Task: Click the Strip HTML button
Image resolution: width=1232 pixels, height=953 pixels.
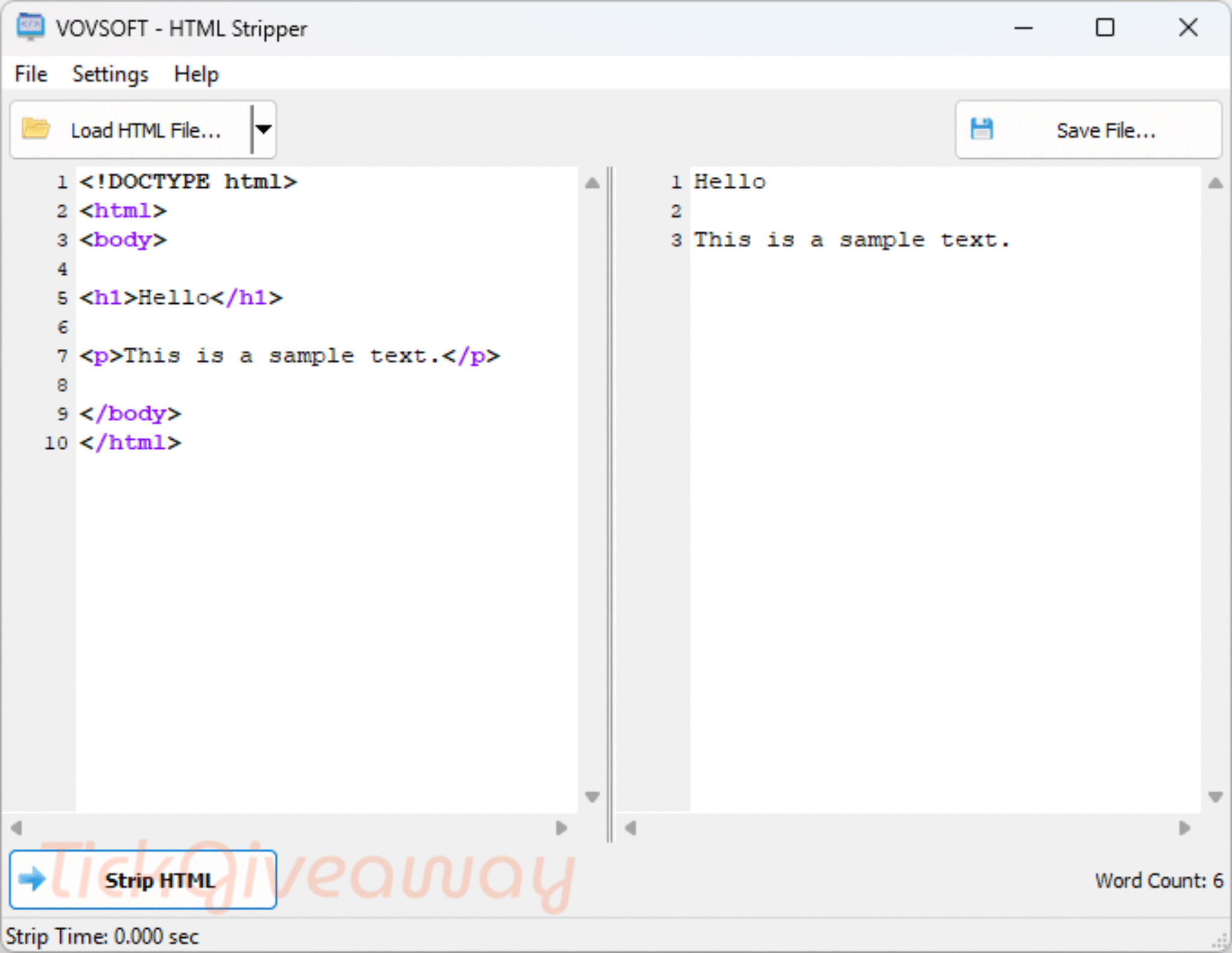Action: tap(143, 880)
